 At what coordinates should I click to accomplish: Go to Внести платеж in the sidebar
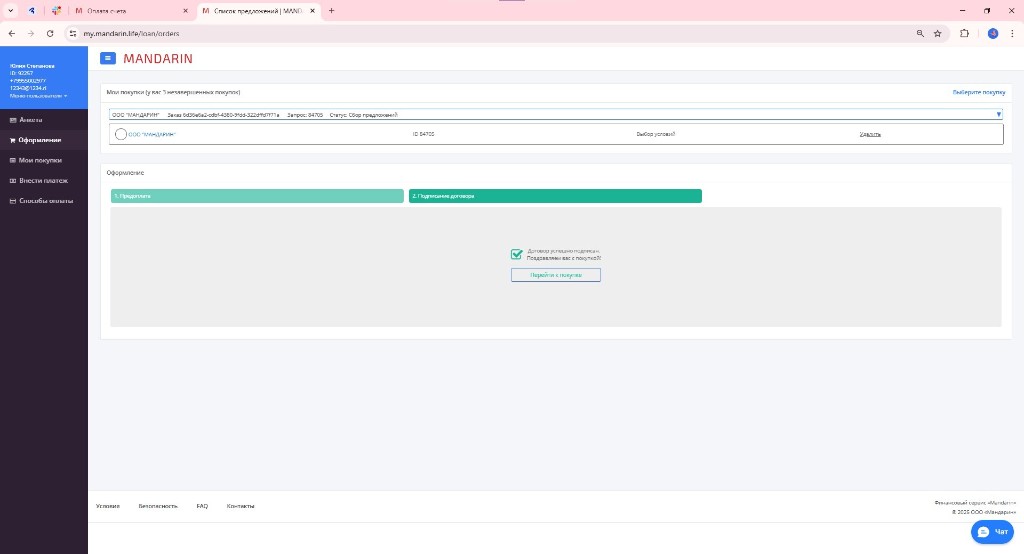tap(43, 181)
